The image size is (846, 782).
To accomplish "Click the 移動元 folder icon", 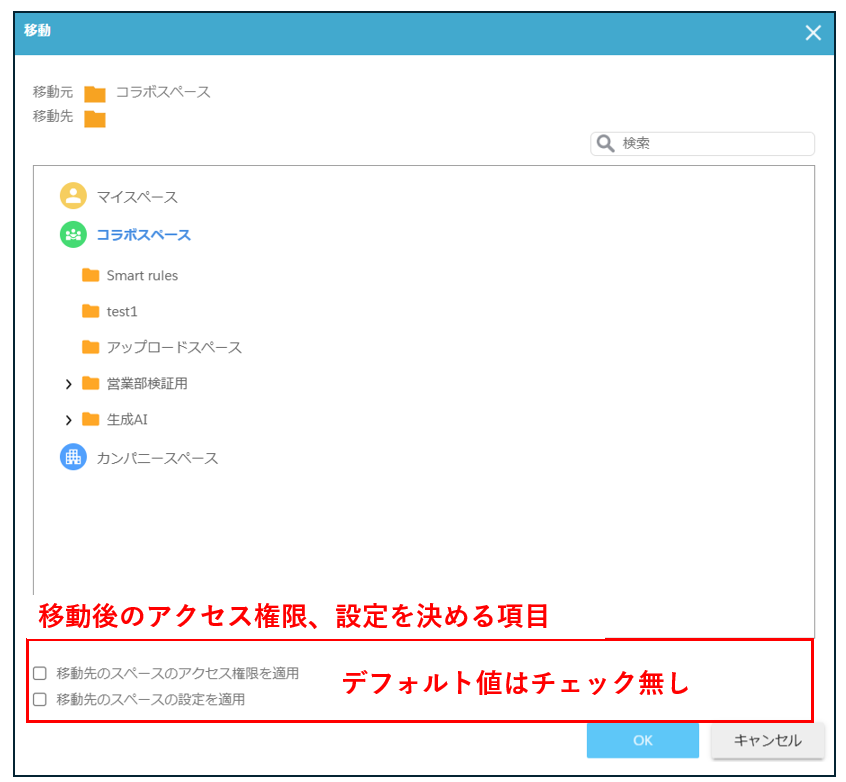I will (95, 94).
